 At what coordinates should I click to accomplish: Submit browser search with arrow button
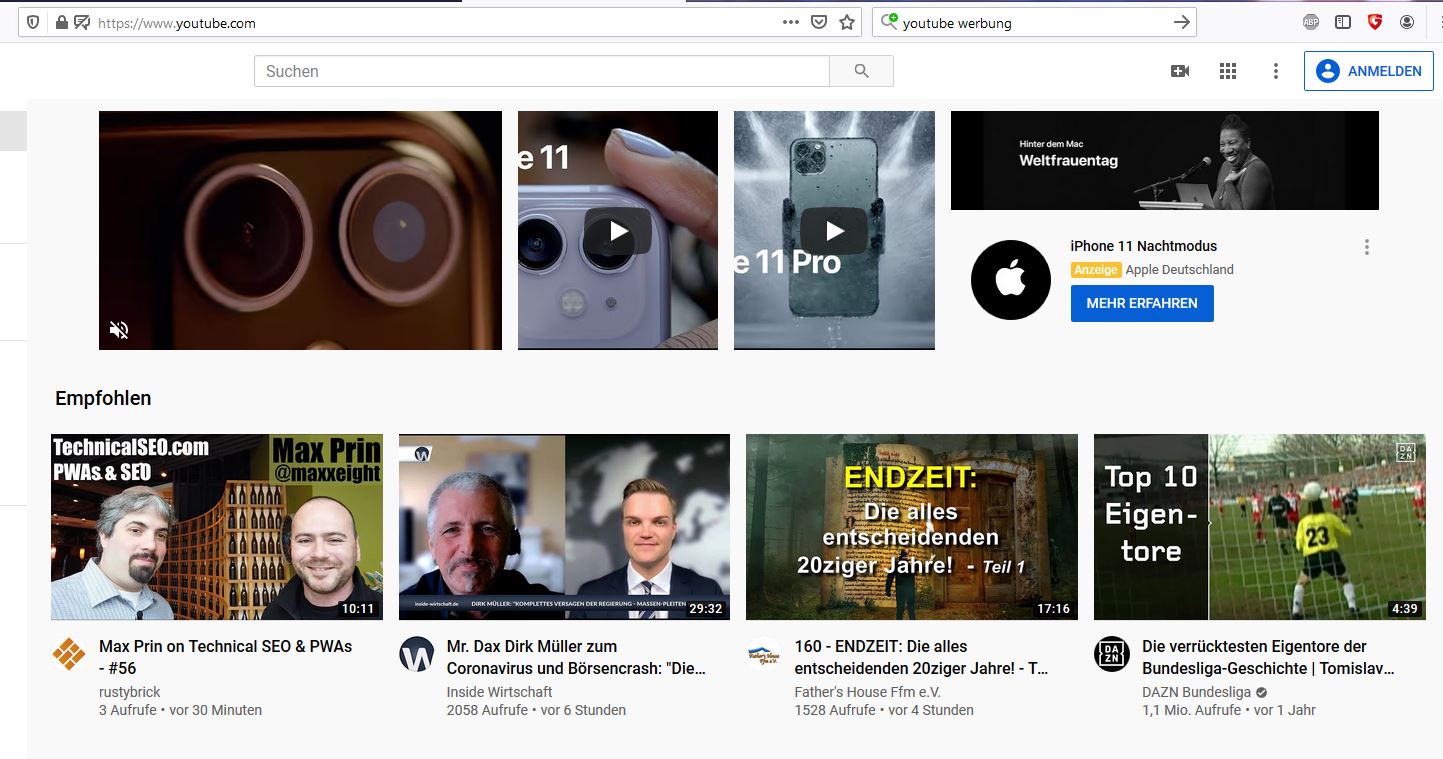click(1182, 22)
